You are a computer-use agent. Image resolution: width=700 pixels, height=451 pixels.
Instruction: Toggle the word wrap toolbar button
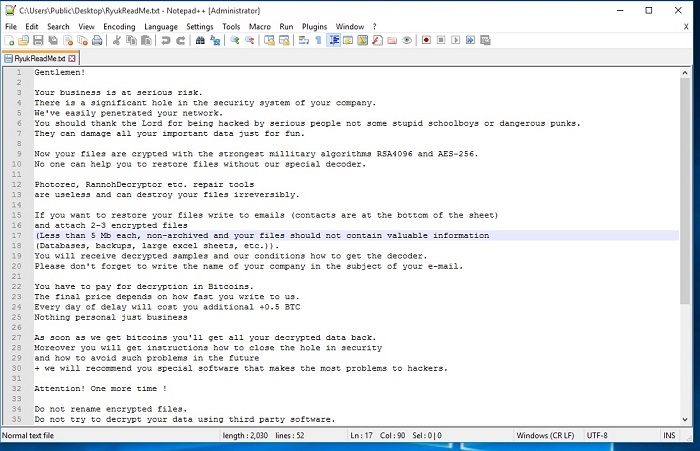pos(304,41)
